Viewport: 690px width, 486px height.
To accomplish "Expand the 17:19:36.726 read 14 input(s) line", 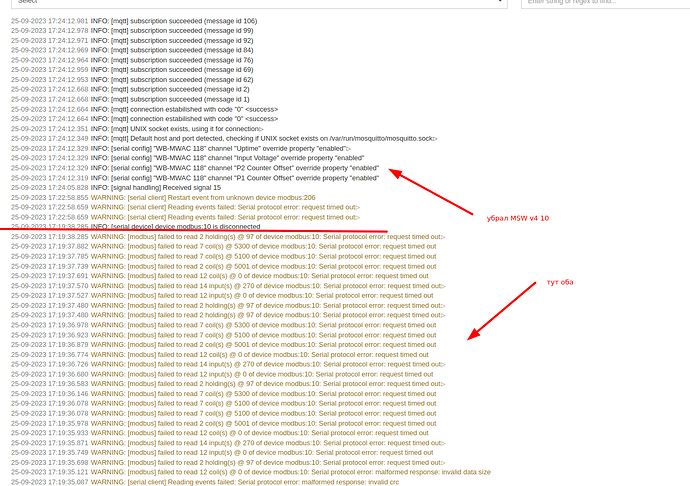I will [x=443, y=364].
